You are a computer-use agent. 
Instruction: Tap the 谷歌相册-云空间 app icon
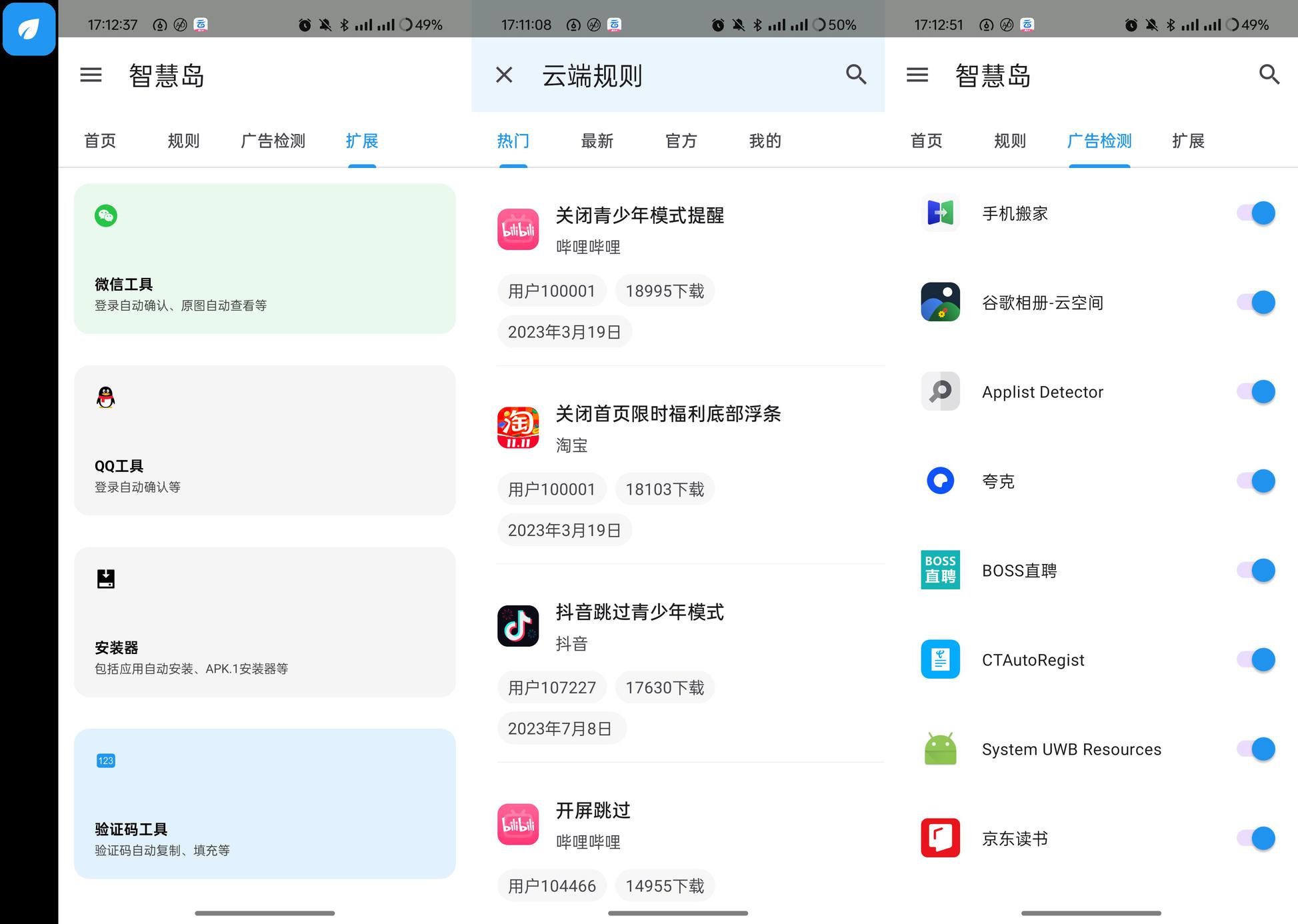[x=940, y=302]
